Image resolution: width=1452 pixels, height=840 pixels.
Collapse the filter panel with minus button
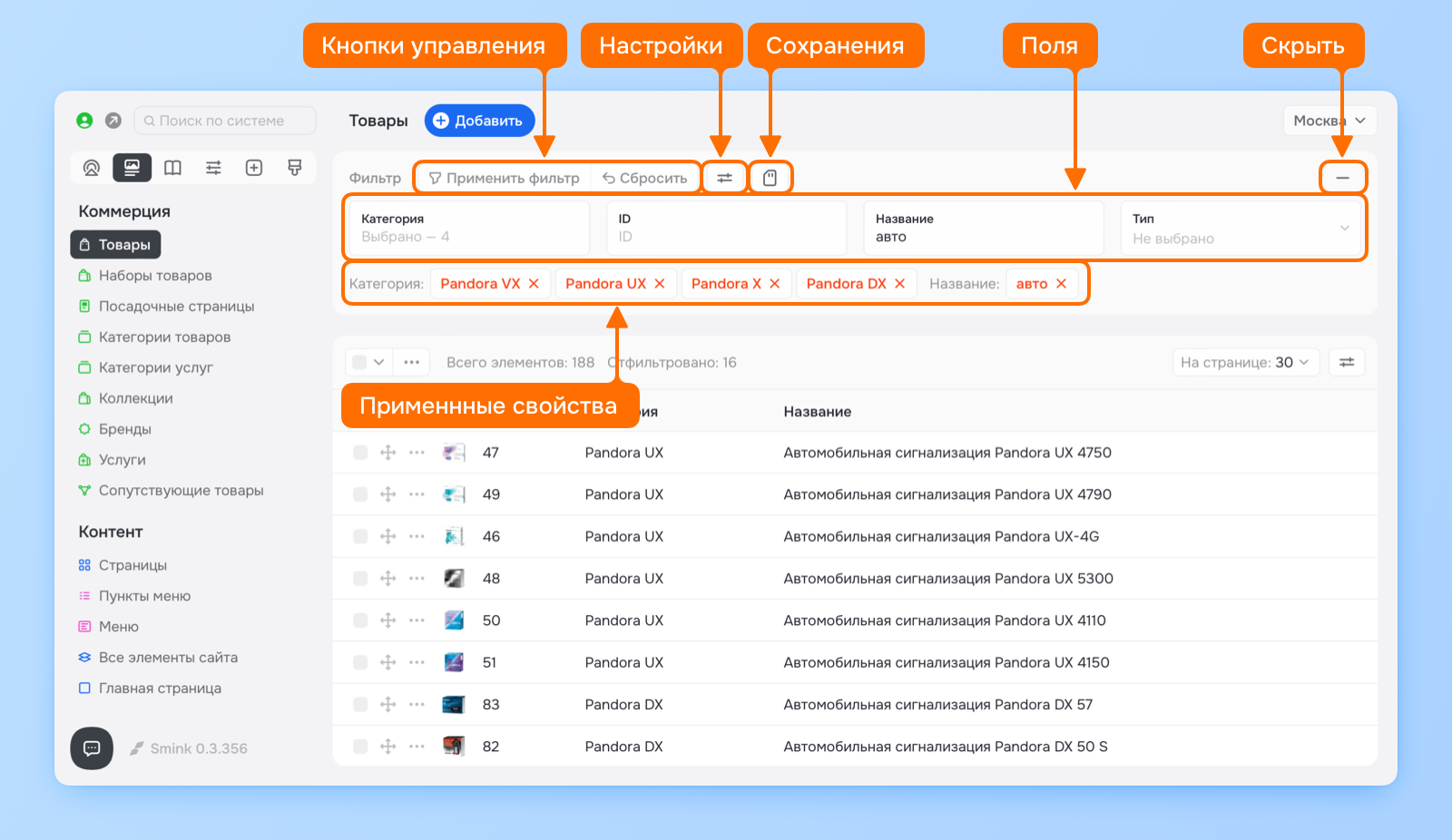pos(1343,178)
